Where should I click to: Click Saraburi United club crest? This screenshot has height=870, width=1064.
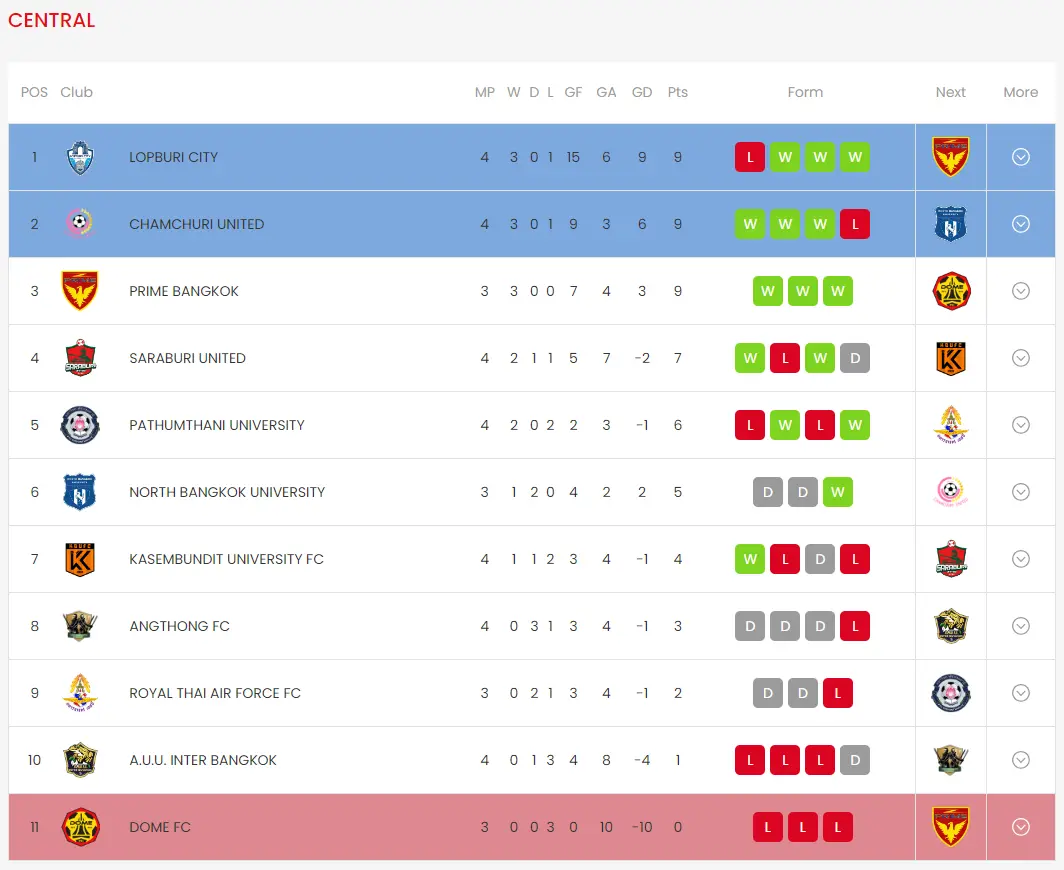(x=80, y=358)
